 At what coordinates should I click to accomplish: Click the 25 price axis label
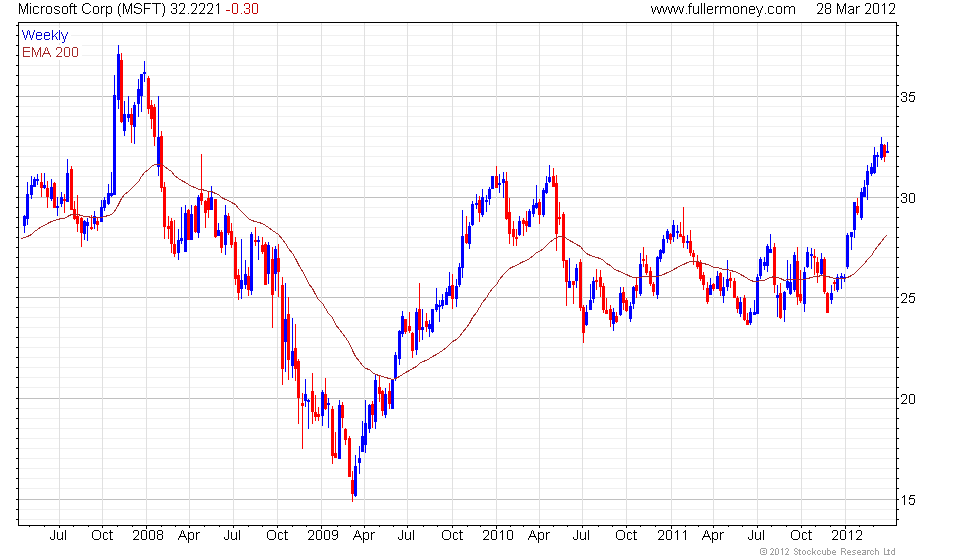pyautogui.click(x=908, y=298)
